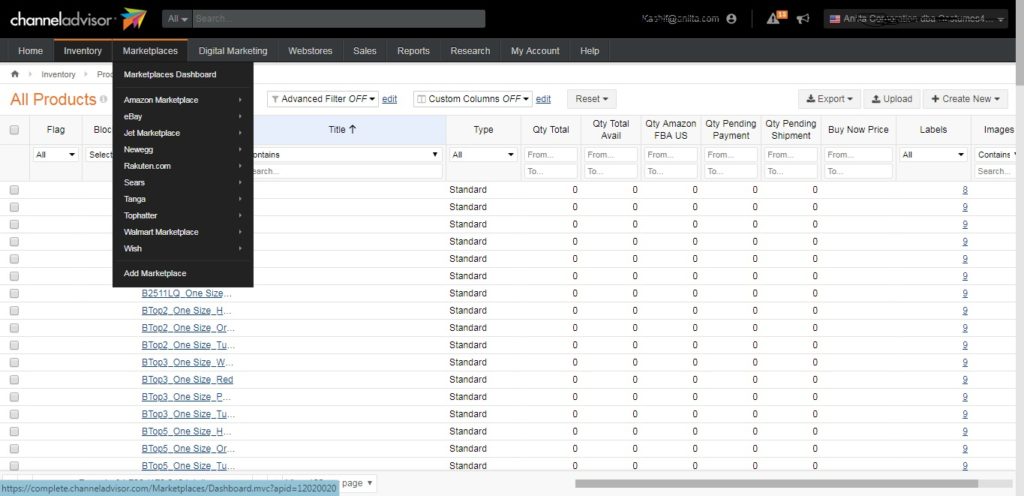Image resolution: width=1024 pixels, height=496 pixels.
Task: Open the announcements megaphone icon
Action: (x=802, y=19)
